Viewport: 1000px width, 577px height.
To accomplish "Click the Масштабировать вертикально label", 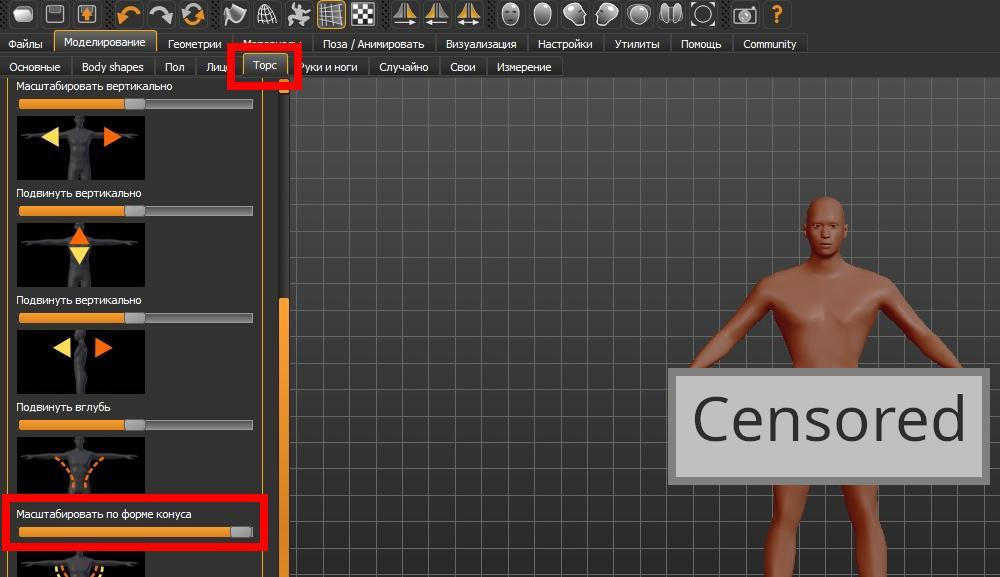I will (x=94, y=86).
